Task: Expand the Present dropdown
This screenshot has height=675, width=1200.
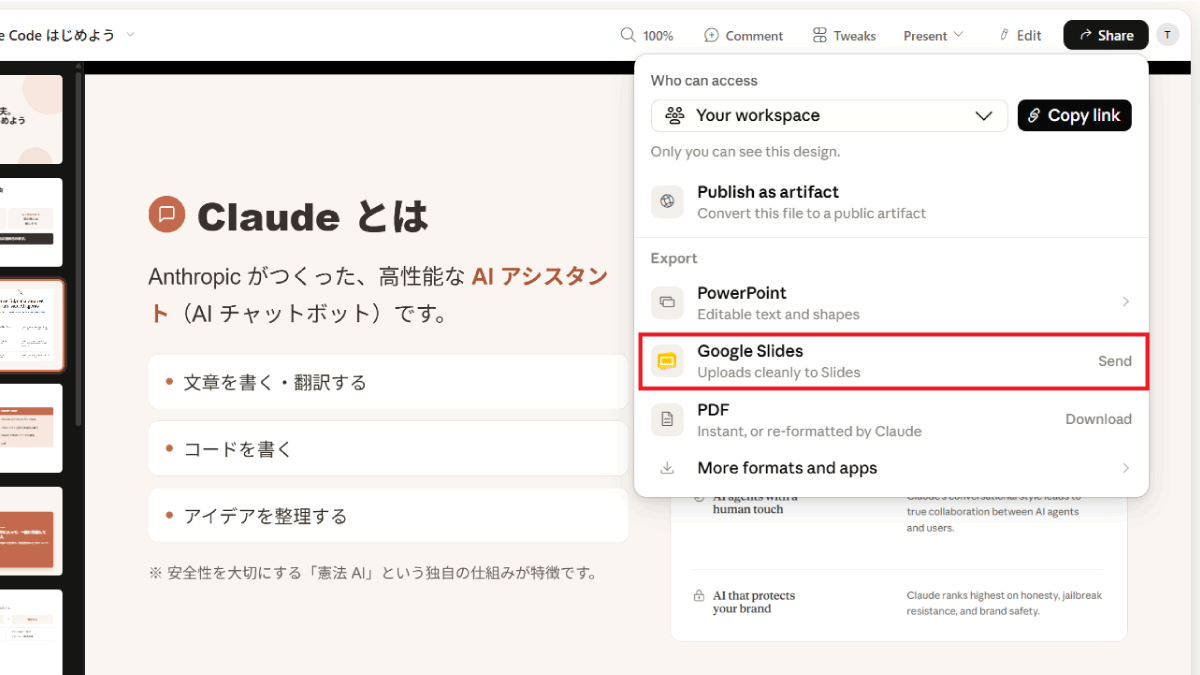Action: (933, 35)
